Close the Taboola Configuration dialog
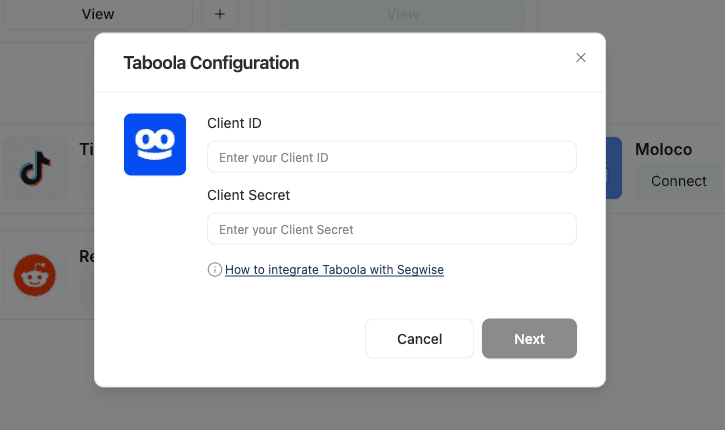Screen dimensions: 725x430 [581, 58]
